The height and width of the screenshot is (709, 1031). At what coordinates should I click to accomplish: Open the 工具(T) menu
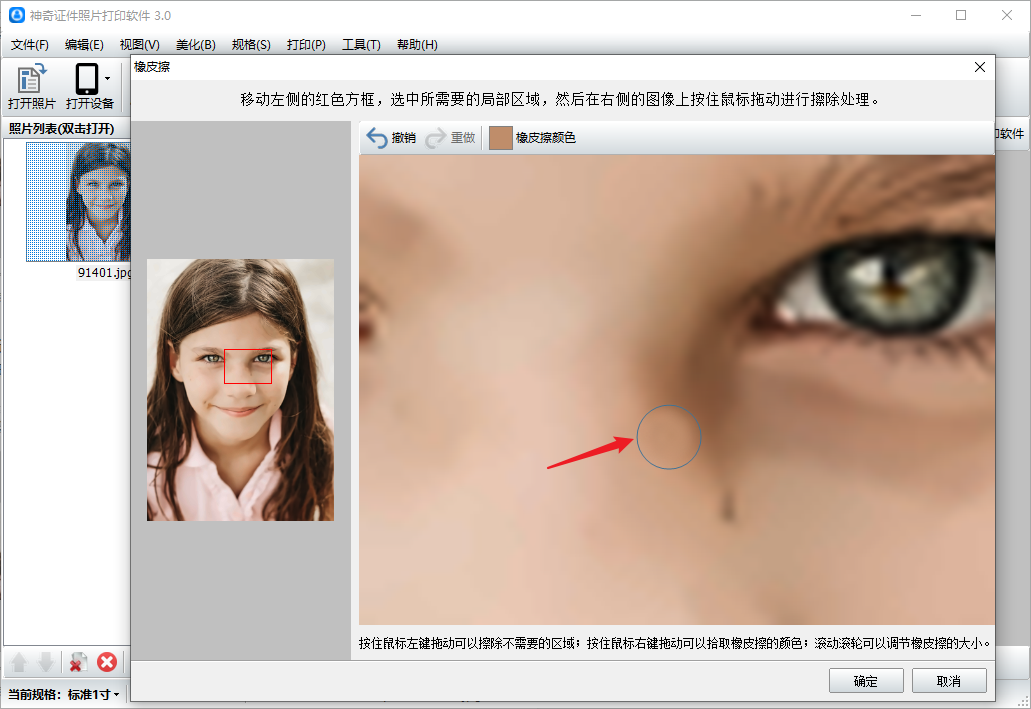pyautogui.click(x=361, y=45)
